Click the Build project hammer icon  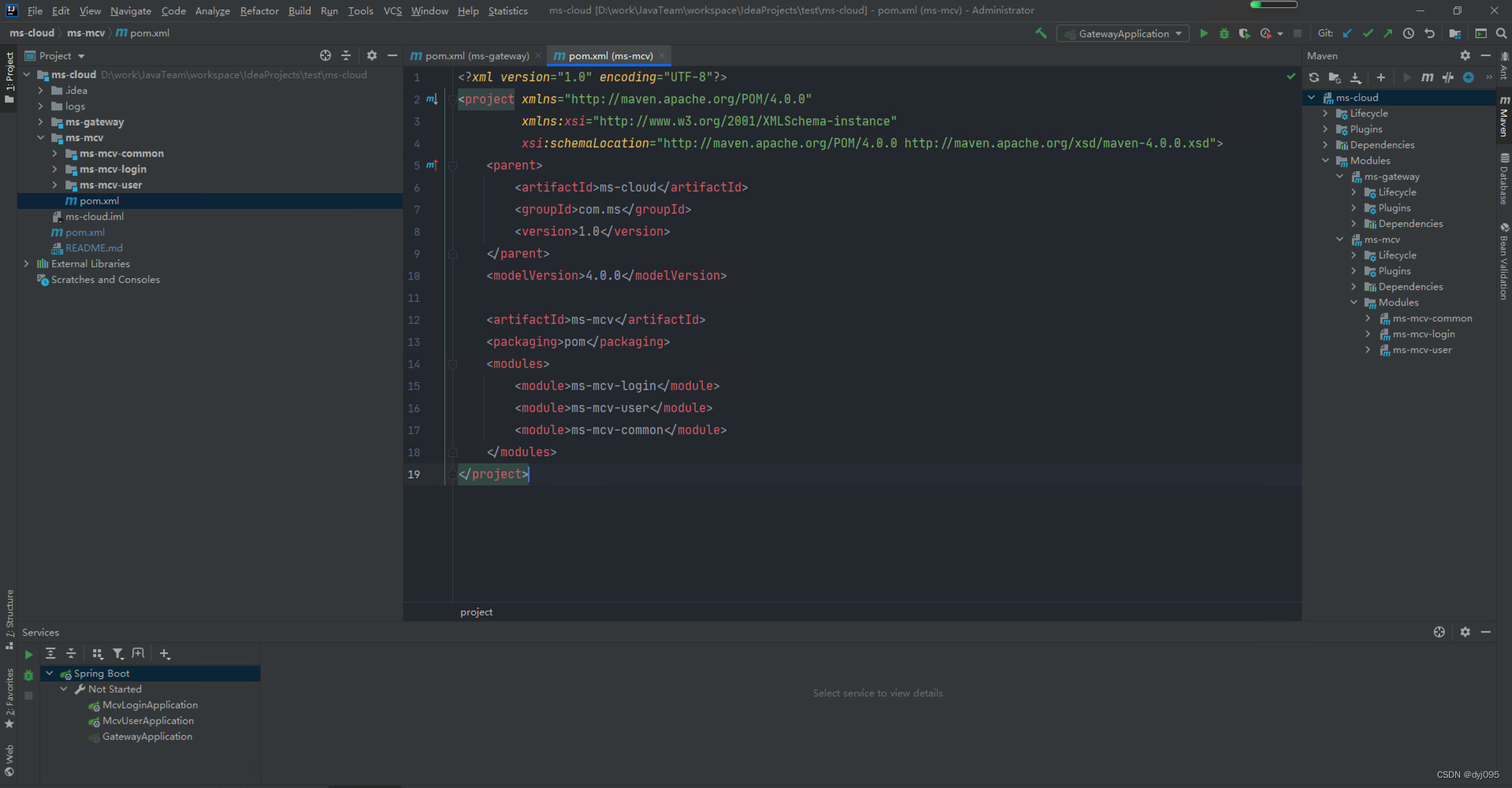click(1041, 33)
